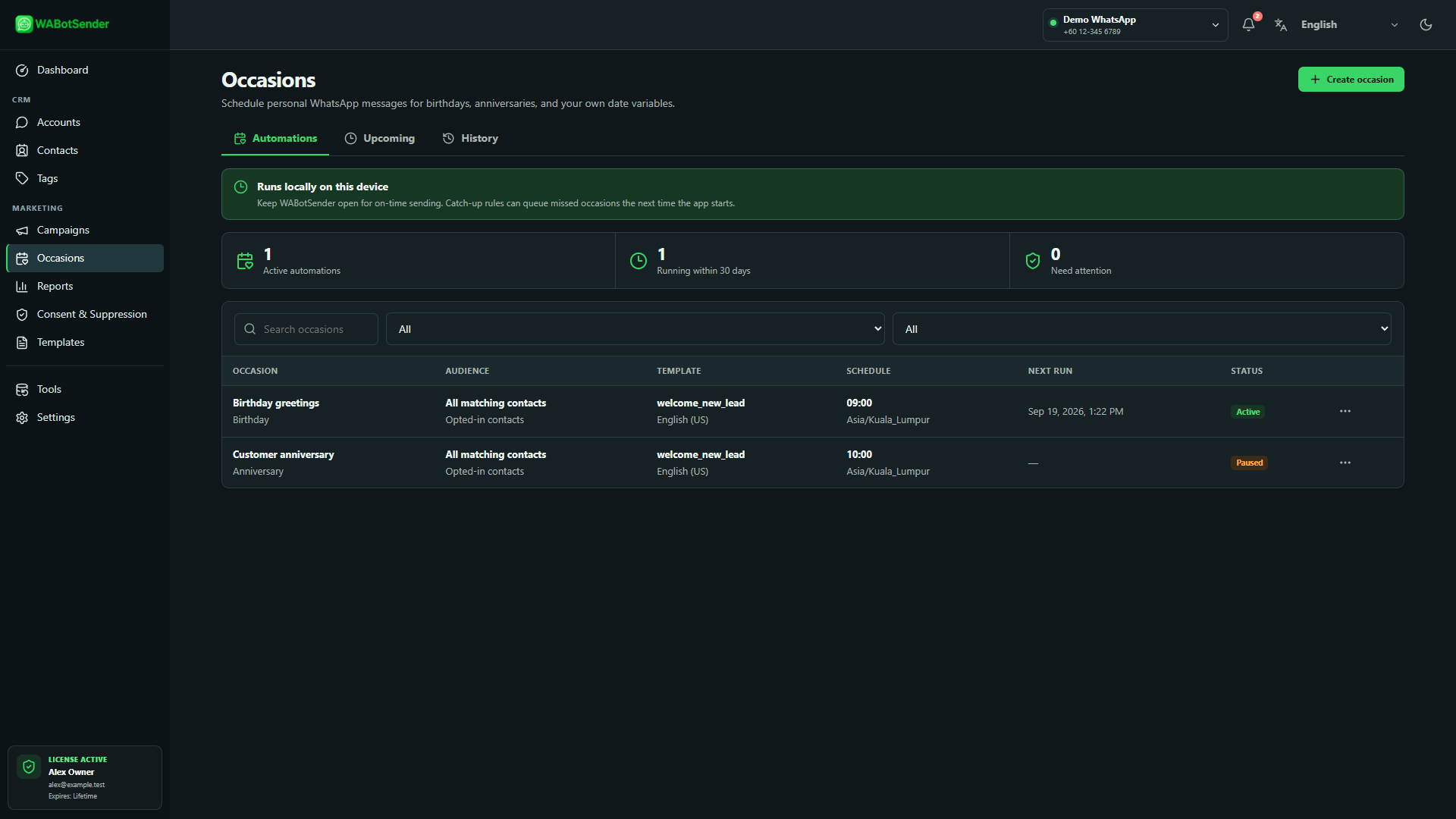Click the OCCASION column header
This screenshot has width=1456, height=819.
tap(255, 371)
